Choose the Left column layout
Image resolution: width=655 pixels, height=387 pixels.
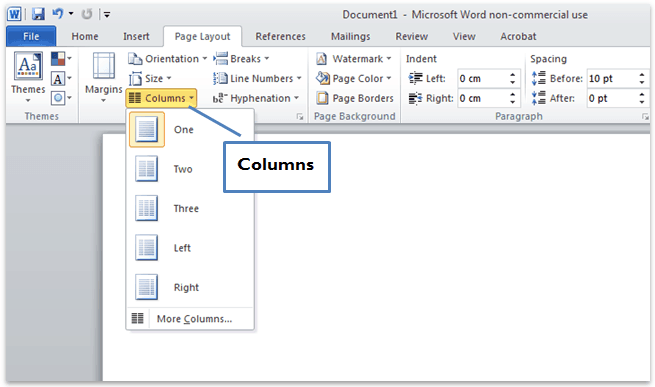(x=190, y=248)
